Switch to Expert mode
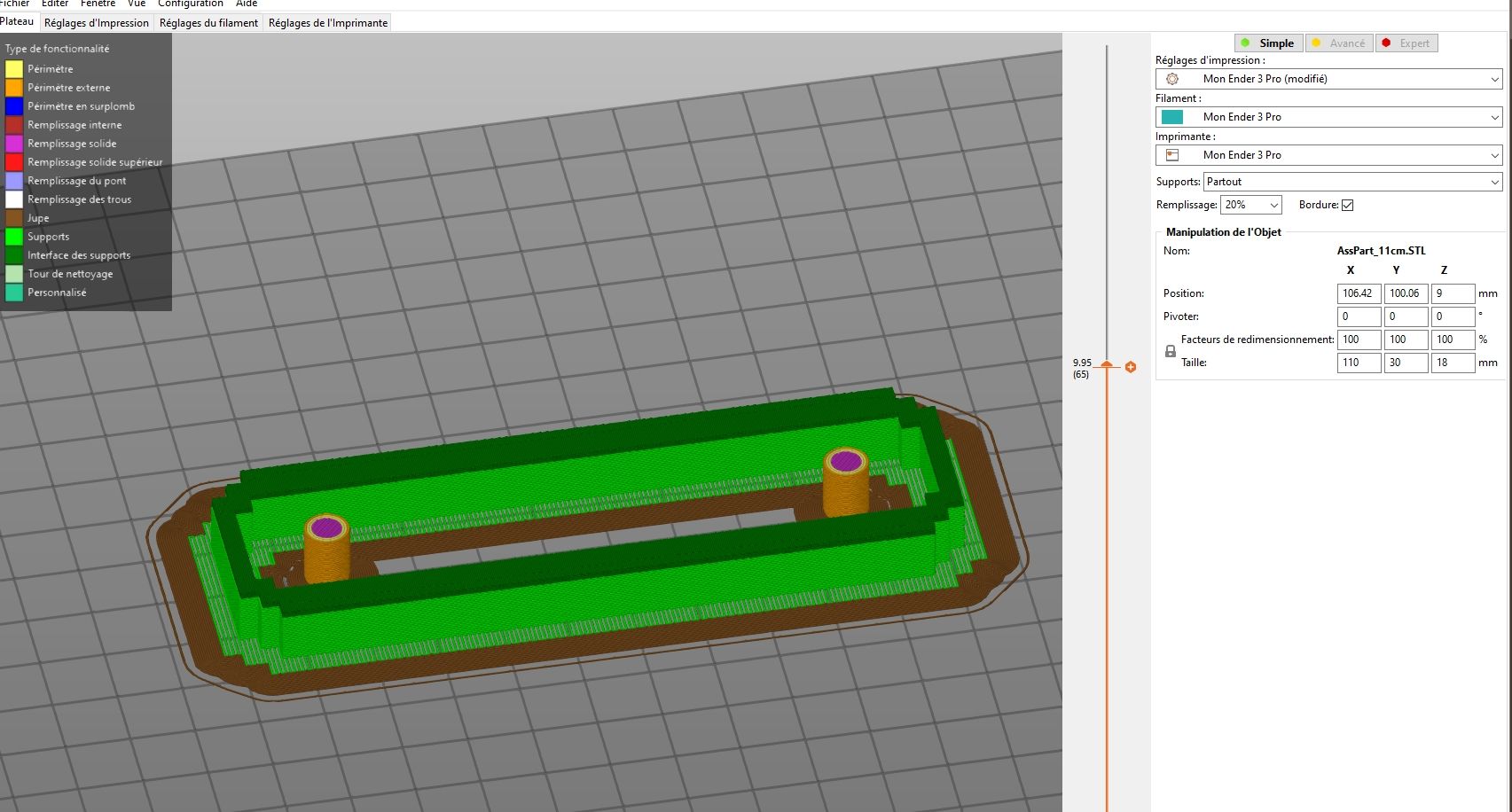Screen dimensions: 1512x812 pyautogui.click(x=1406, y=43)
